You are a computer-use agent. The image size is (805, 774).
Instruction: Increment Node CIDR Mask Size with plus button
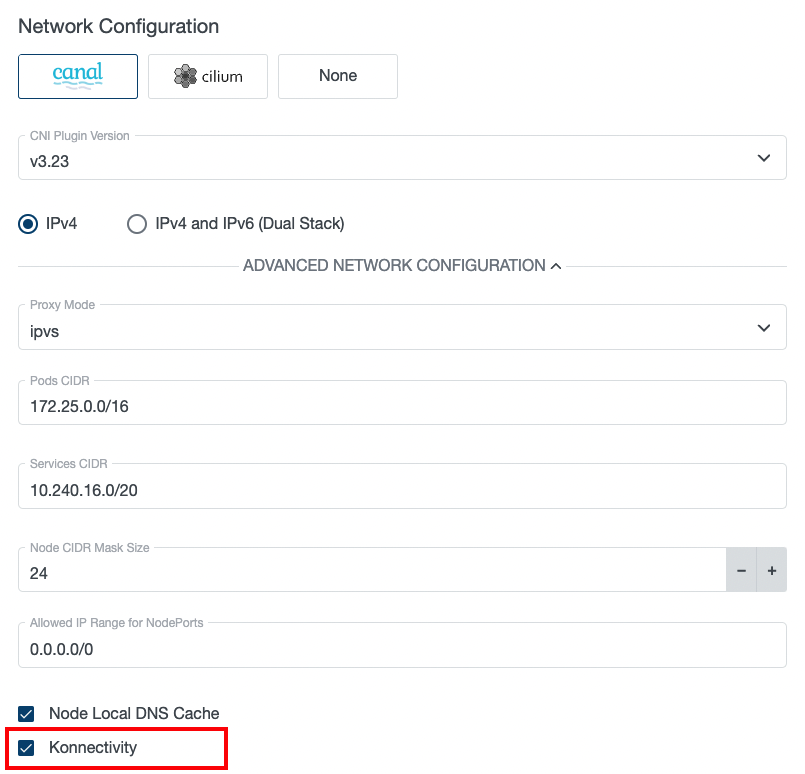tap(771, 570)
